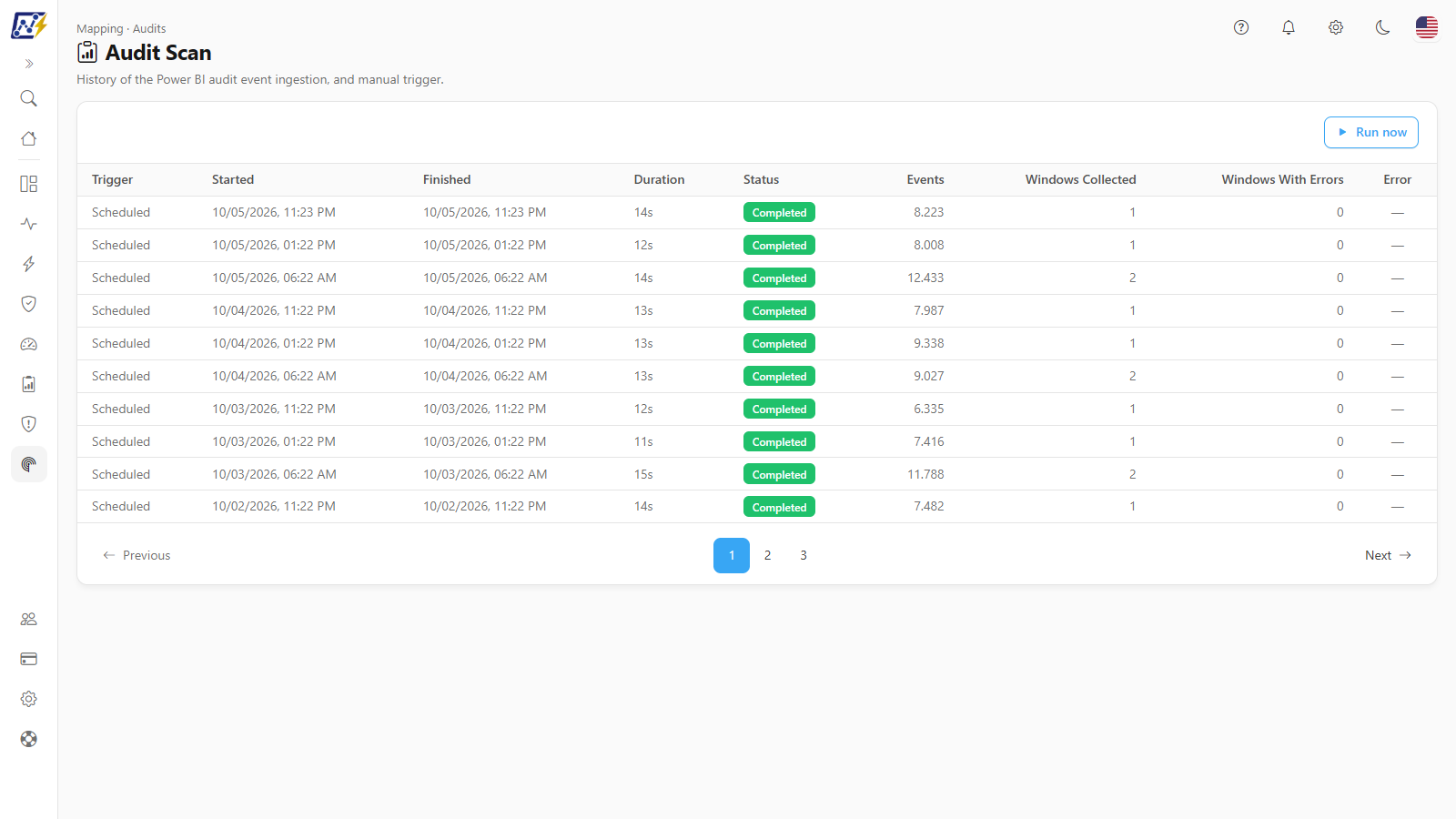Image resolution: width=1456 pixels, height=819 pixels.
Task: Click finished cell 10/02/2026, 11:22 PM
Action: pyautogui.click(x=485, y=507)
